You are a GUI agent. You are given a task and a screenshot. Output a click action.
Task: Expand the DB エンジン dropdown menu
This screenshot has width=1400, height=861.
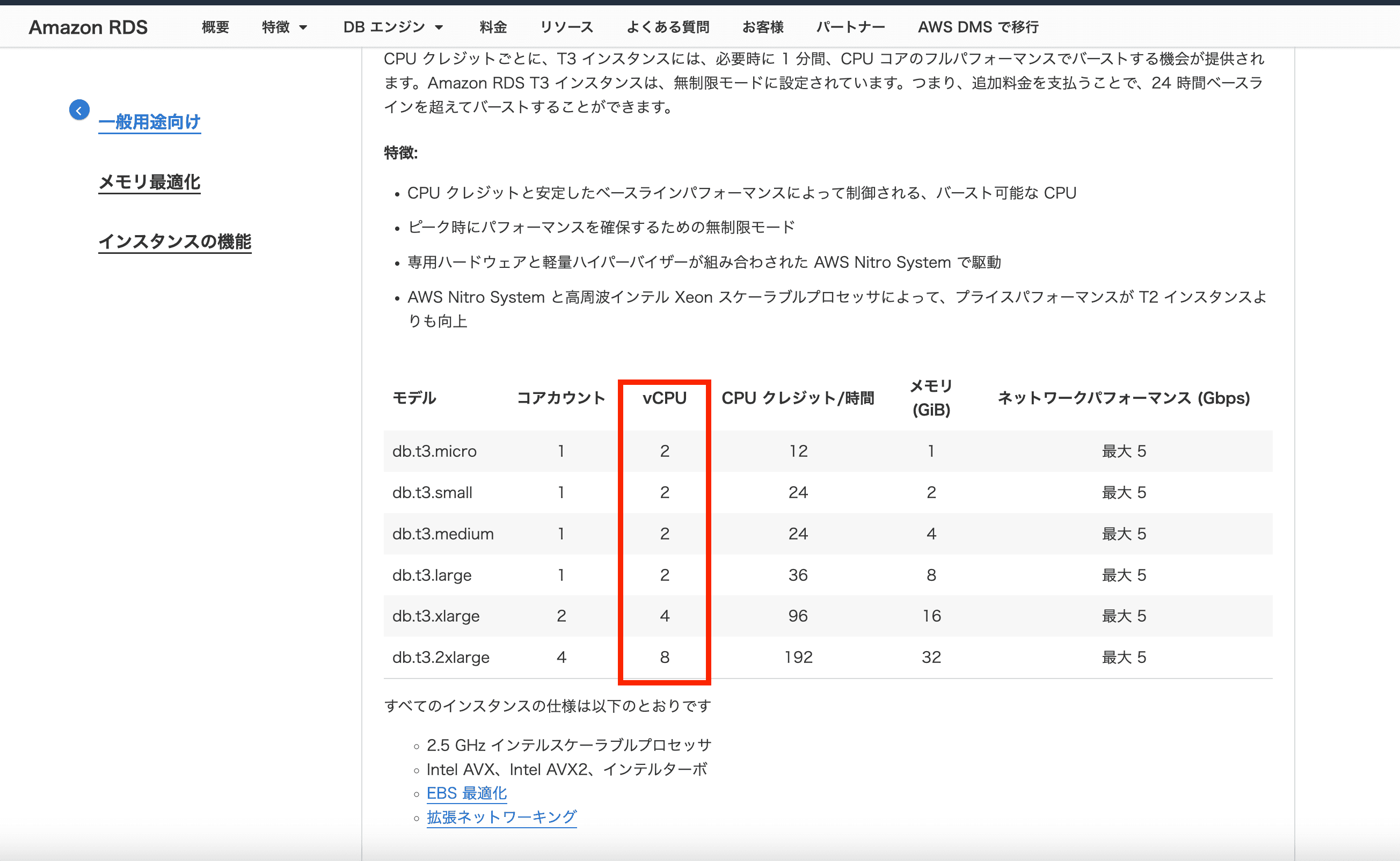coord(393,27)
